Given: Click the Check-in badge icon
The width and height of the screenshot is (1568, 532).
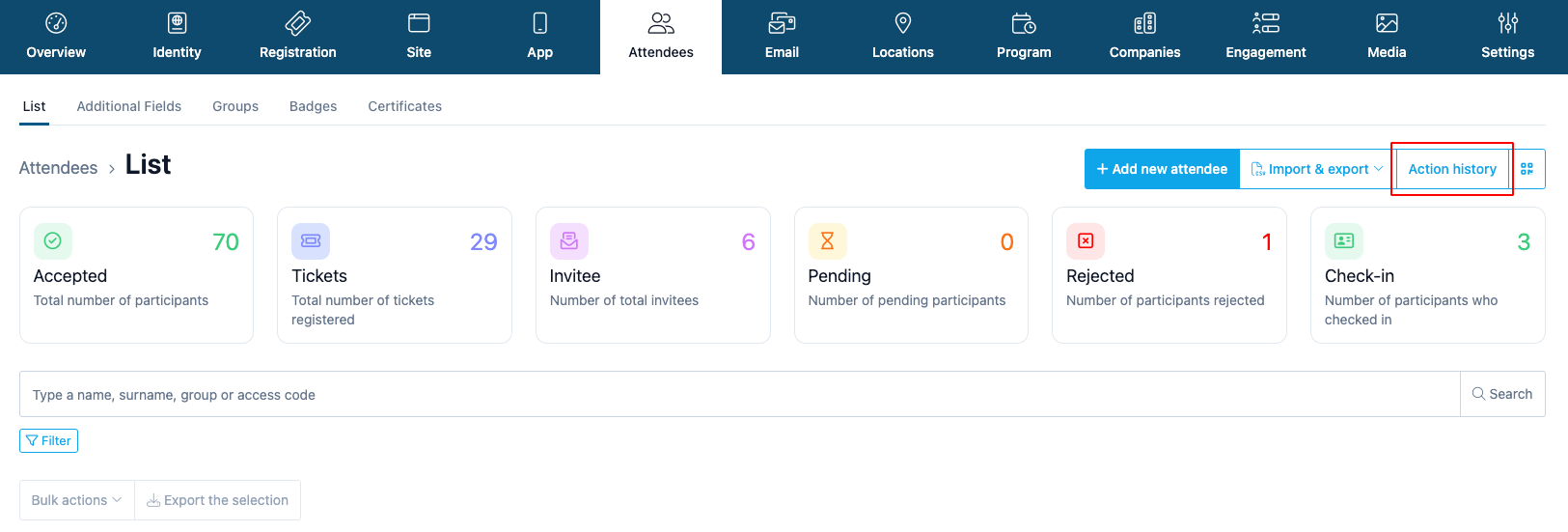Looking at the screenshot, I should coord(1344,241).
